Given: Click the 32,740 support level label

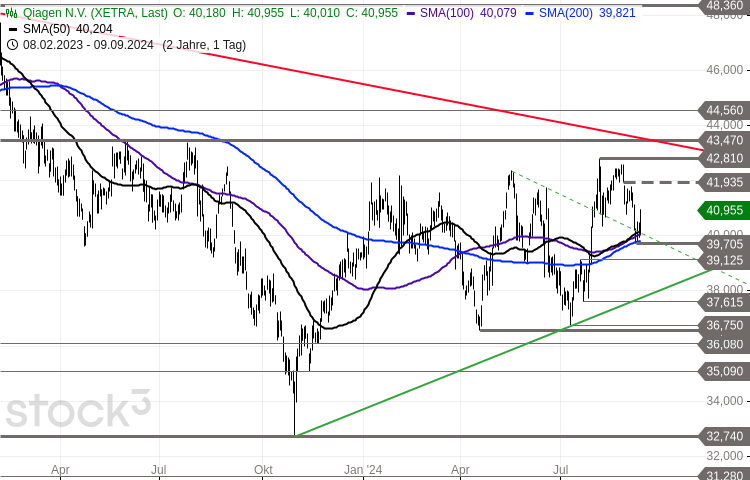Looking at the screenshot, I should (x=724, y=436).
